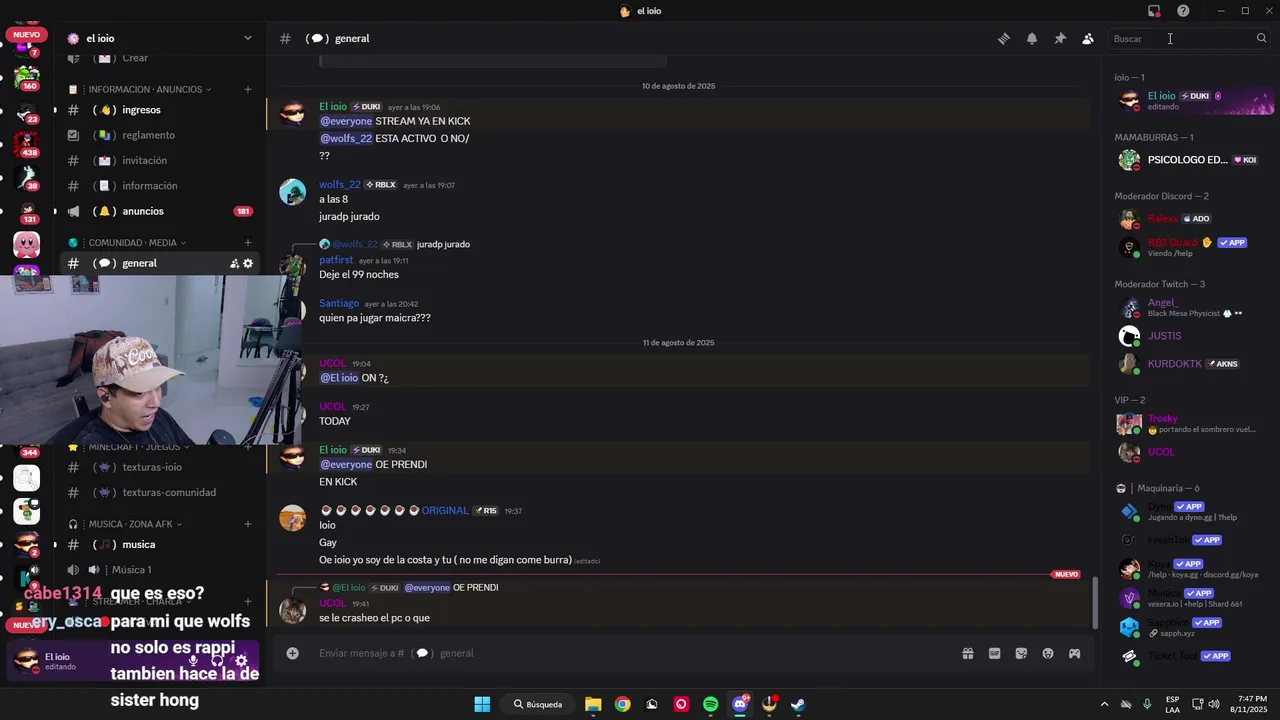Open the GIF picker
Screen dimensions: 1280x720
click(995, 653)
